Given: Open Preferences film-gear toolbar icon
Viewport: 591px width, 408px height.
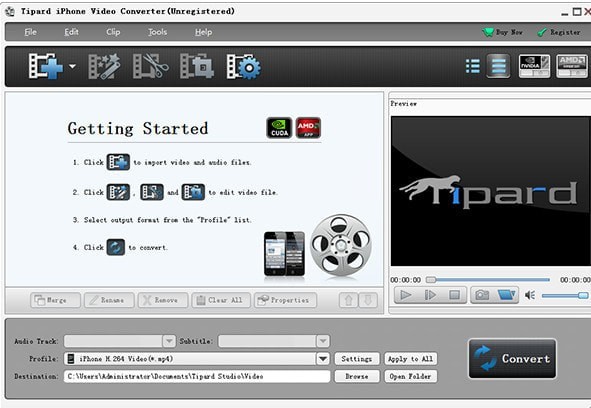Looking at the screenshot, I should pyautogui.click(x=243, y=66).
